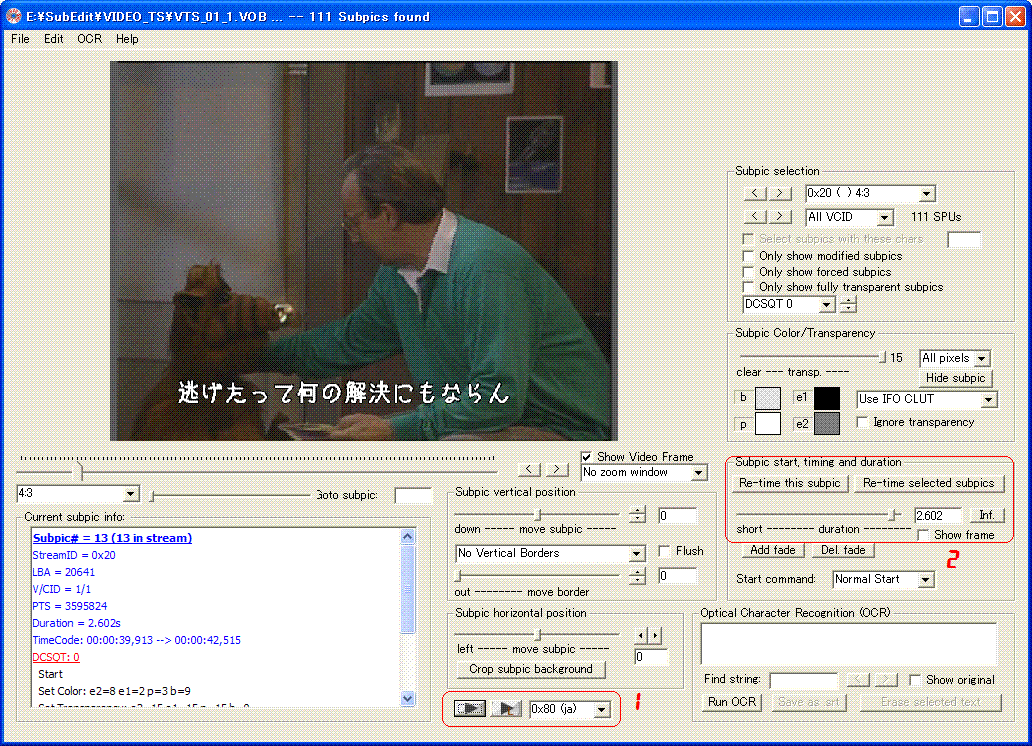Image resolution: width=1032 pixels, height=746 pixels.
Task: Toggle Show Video Frame checkbox
Action: (586, 456)
